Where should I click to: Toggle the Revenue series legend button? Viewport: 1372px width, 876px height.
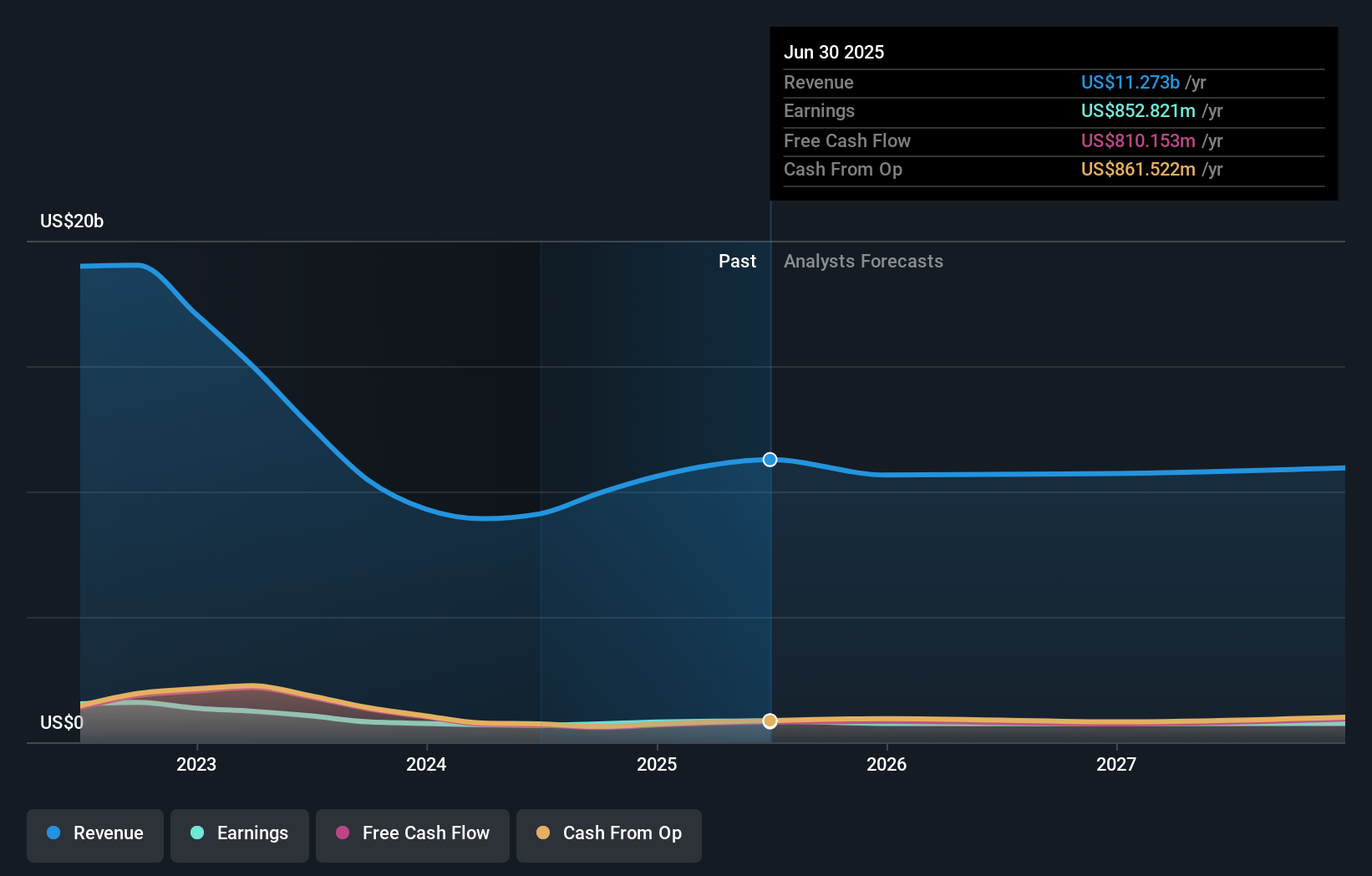click(95, 835)
